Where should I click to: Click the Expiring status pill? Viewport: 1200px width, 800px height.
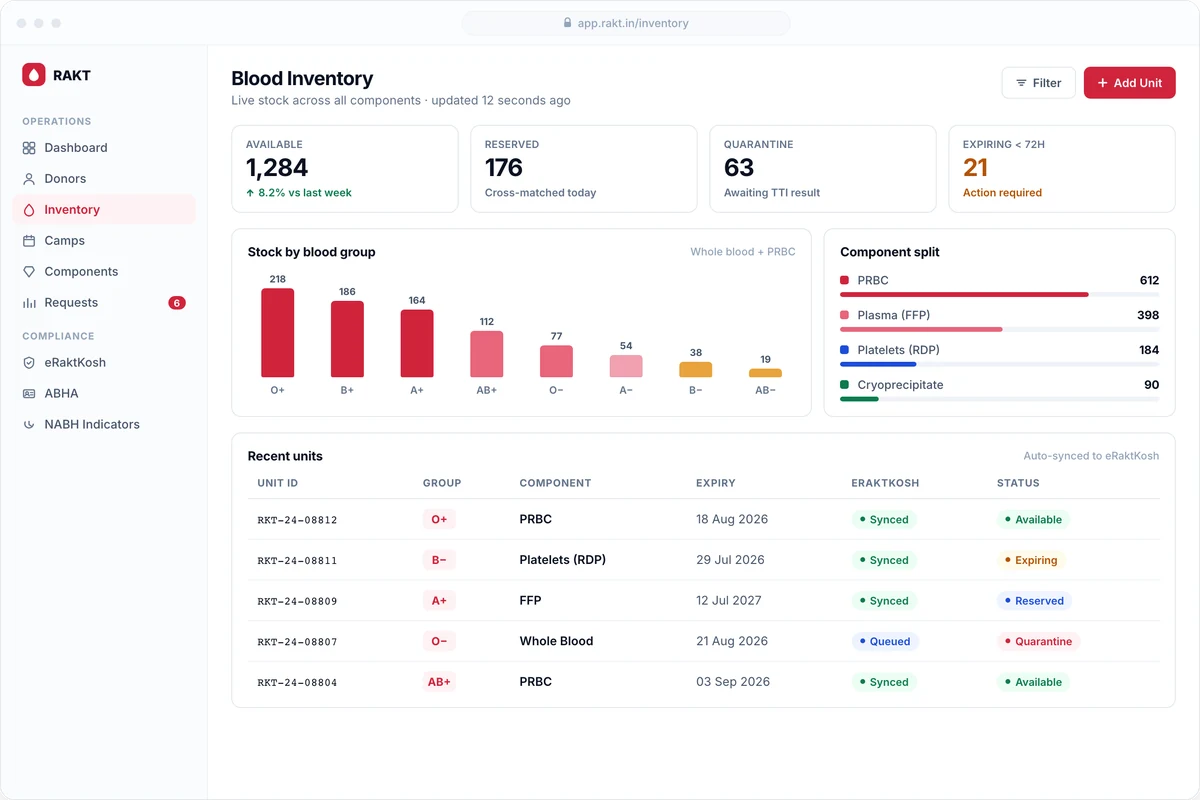tap(1031, 560)
